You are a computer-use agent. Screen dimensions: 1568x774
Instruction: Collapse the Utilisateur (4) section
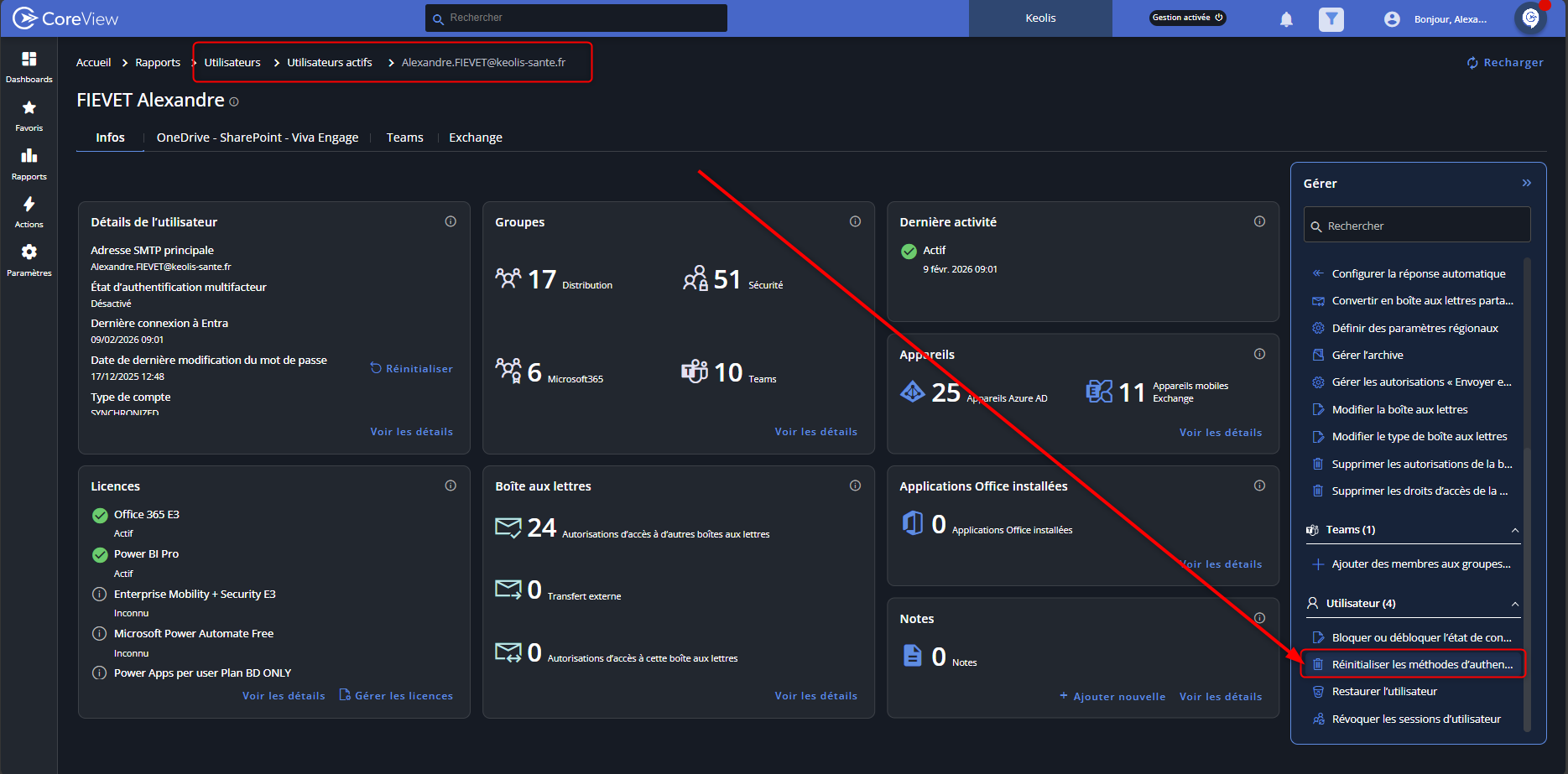click(x=1515, y=604)
